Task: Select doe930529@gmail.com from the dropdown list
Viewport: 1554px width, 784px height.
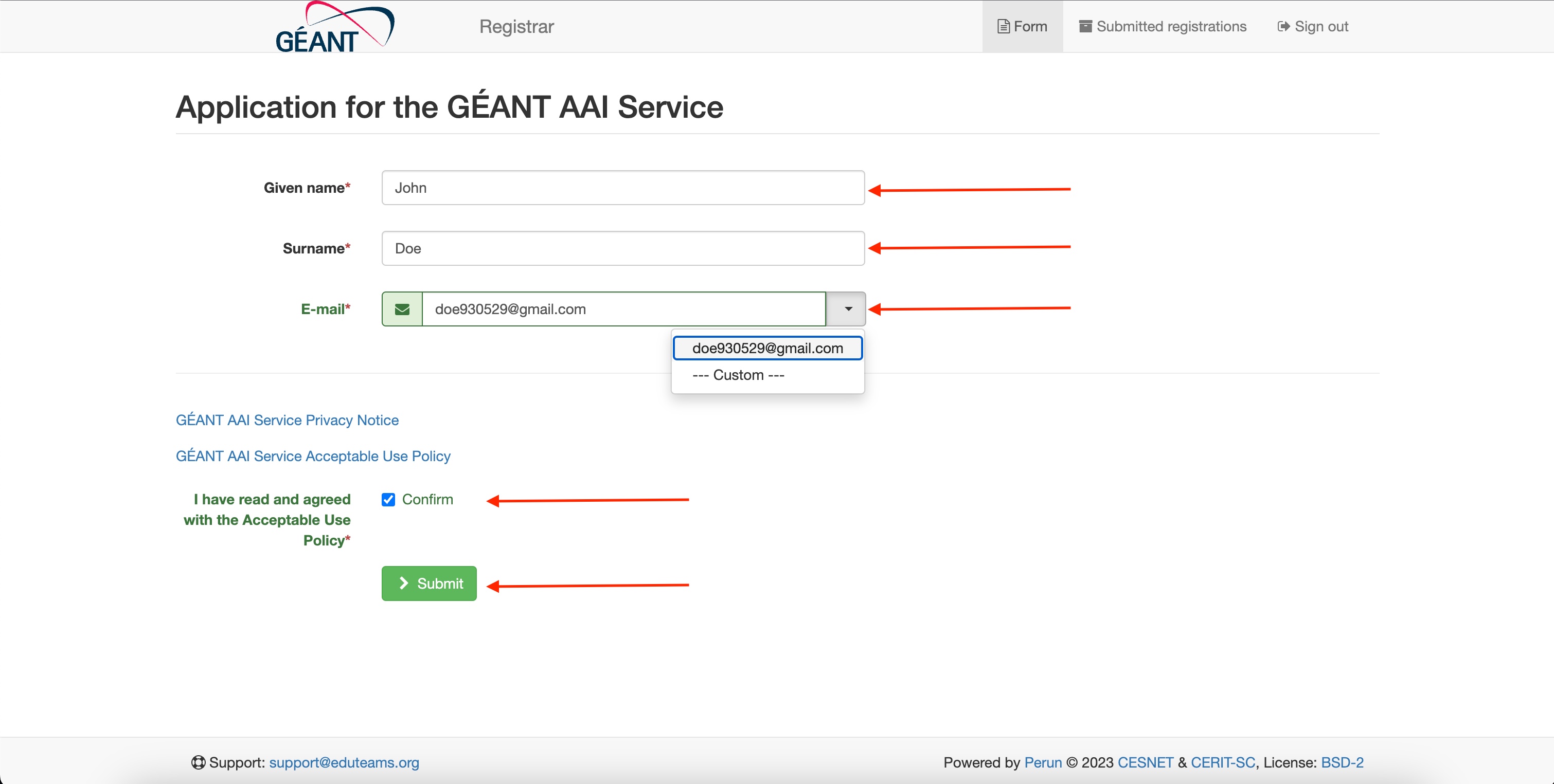Action: click(767, 348)
